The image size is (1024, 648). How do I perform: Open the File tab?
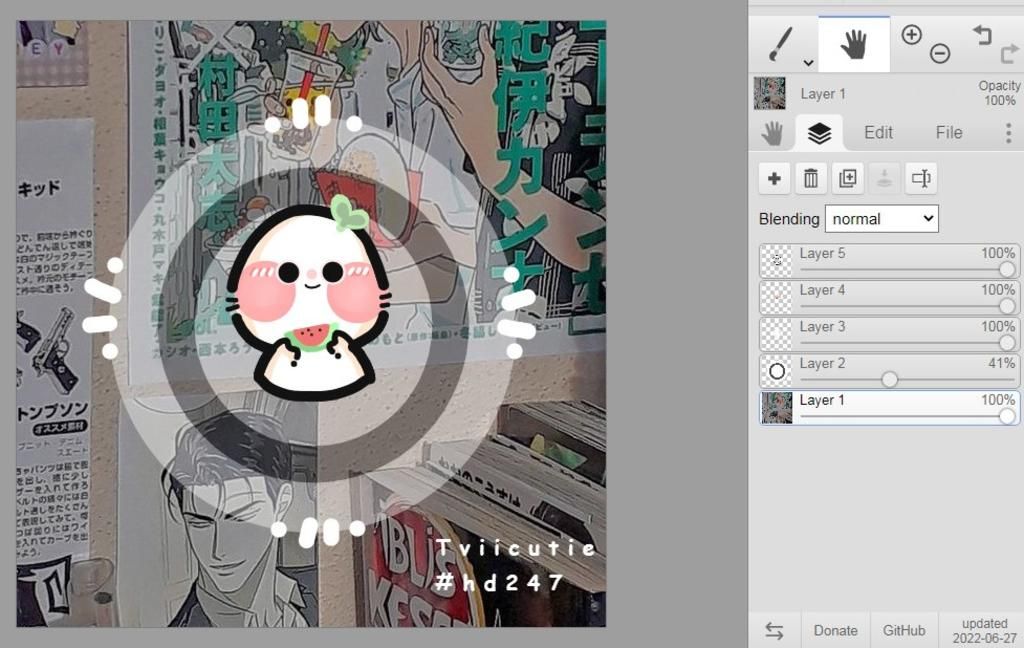pyautogui.click(x=949, y=133)
